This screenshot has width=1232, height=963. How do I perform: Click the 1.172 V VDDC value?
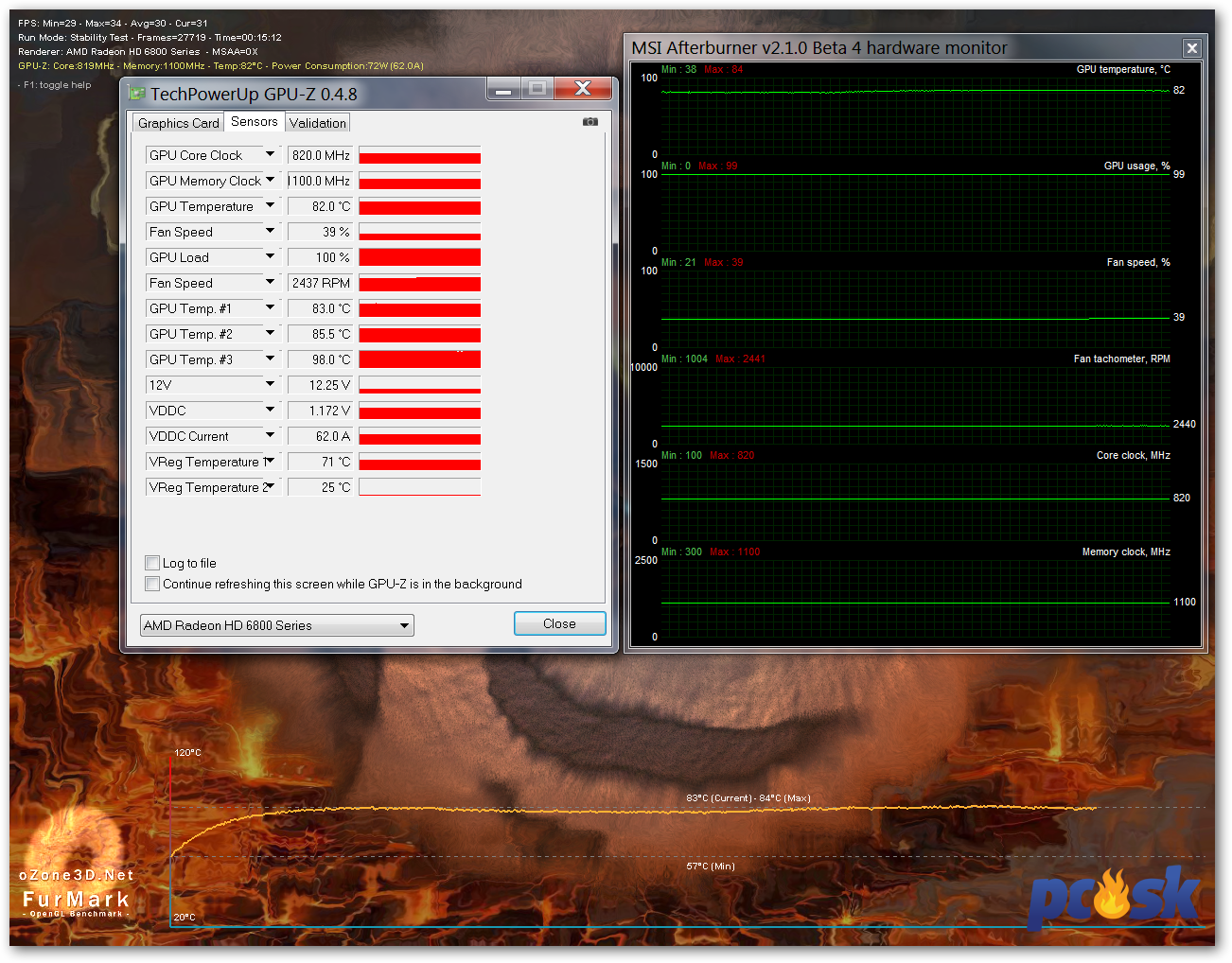click(x=320, y=411)
